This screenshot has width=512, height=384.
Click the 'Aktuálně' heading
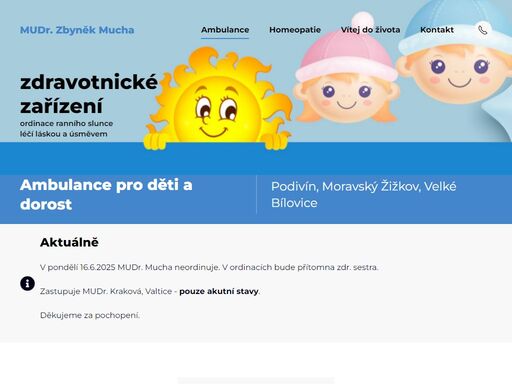pos(69,242)
